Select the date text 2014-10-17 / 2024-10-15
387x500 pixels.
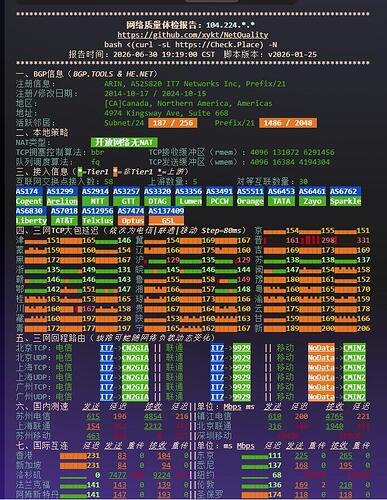[x=155, y=94]
